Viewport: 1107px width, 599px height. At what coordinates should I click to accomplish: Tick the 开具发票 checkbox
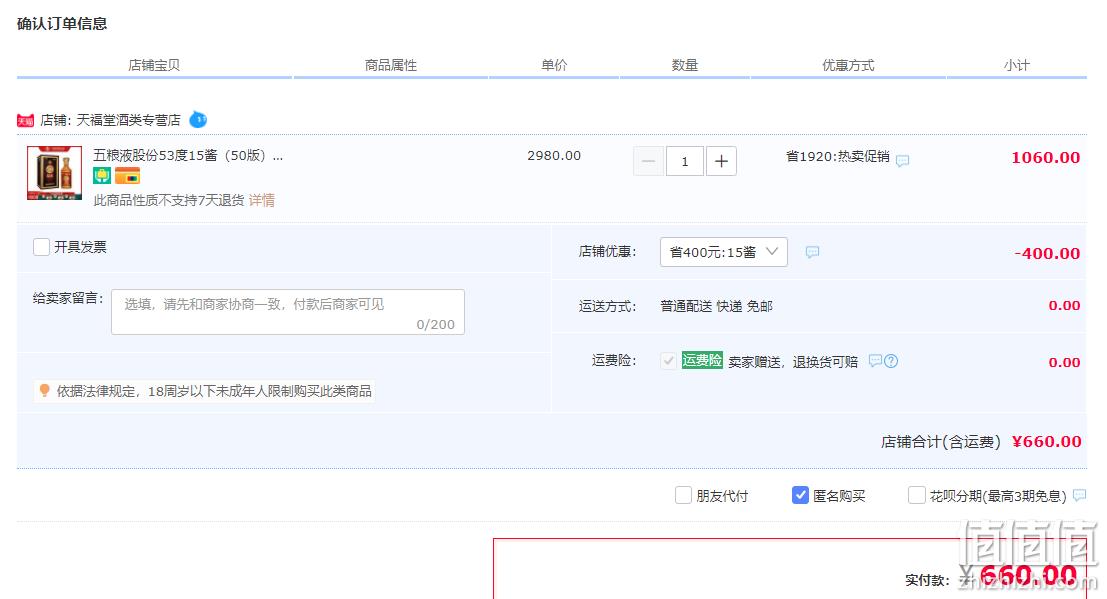tap(42, 247)
